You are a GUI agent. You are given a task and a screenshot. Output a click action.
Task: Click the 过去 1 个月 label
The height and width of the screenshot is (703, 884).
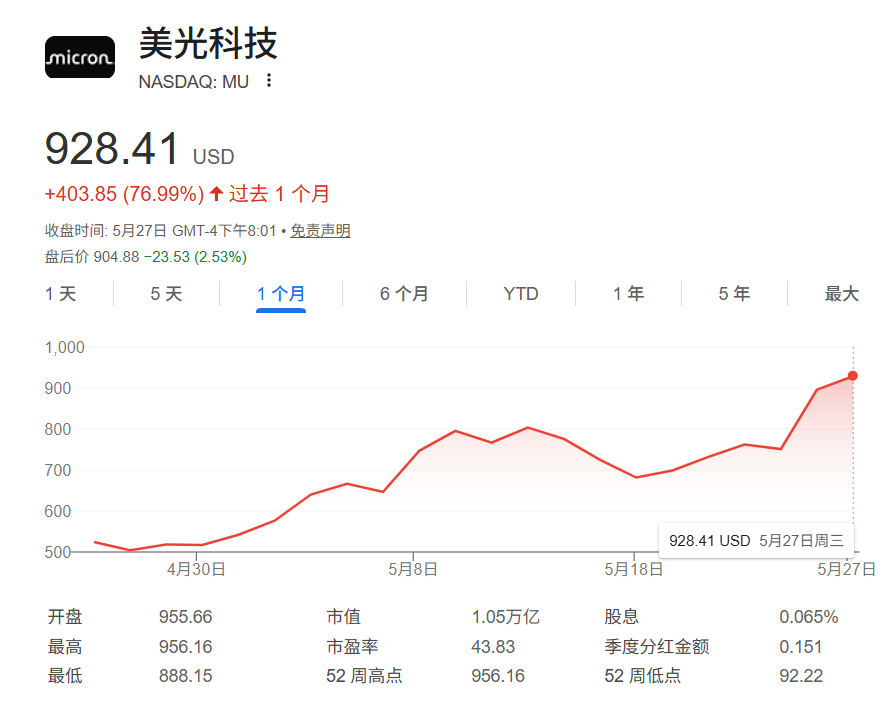point(279,194)
